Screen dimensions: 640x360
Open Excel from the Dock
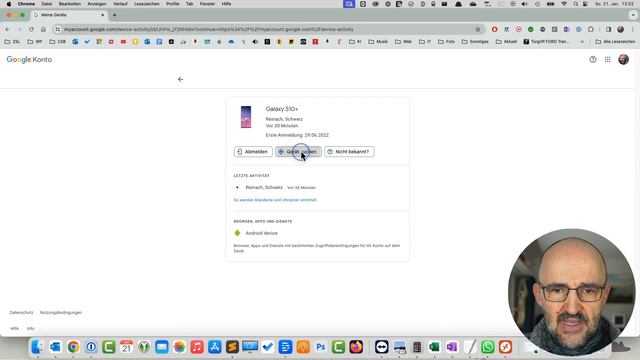pyautogui.click(x=434, y=347)
